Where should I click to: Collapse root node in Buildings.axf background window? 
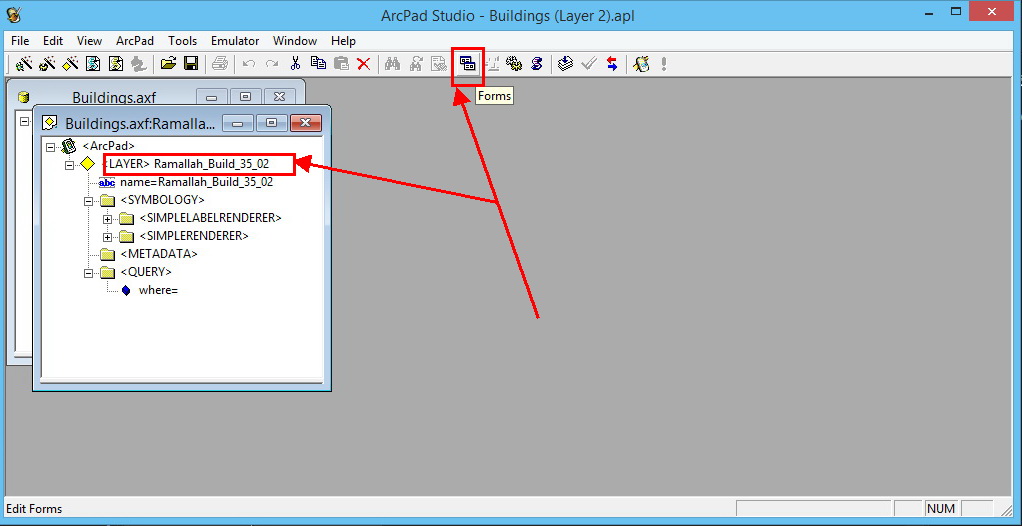[24, 121]
